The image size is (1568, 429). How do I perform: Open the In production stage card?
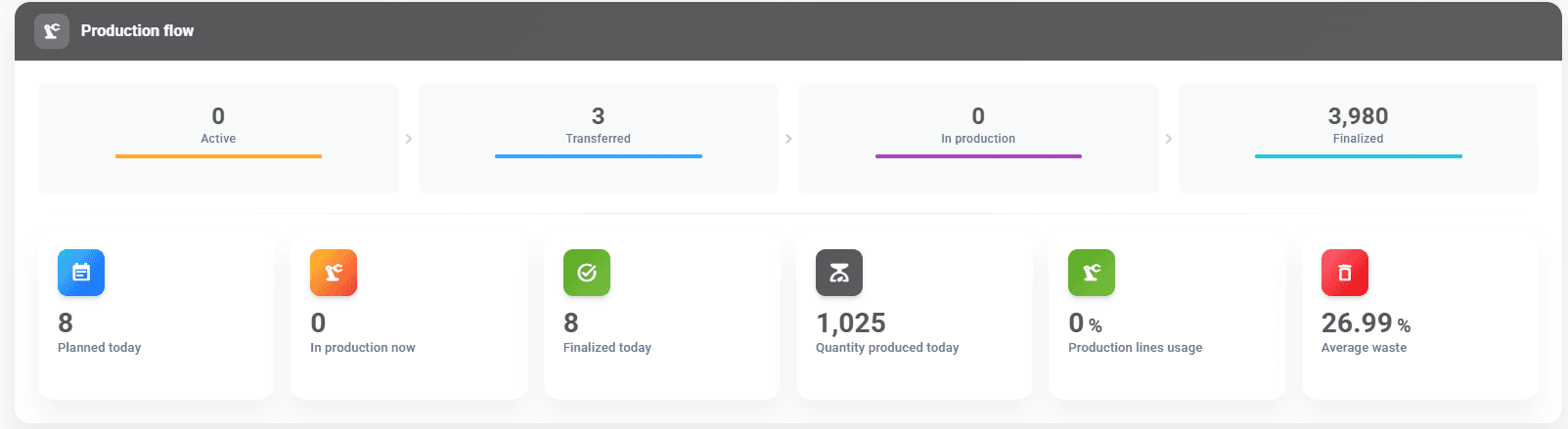[978, 139]
